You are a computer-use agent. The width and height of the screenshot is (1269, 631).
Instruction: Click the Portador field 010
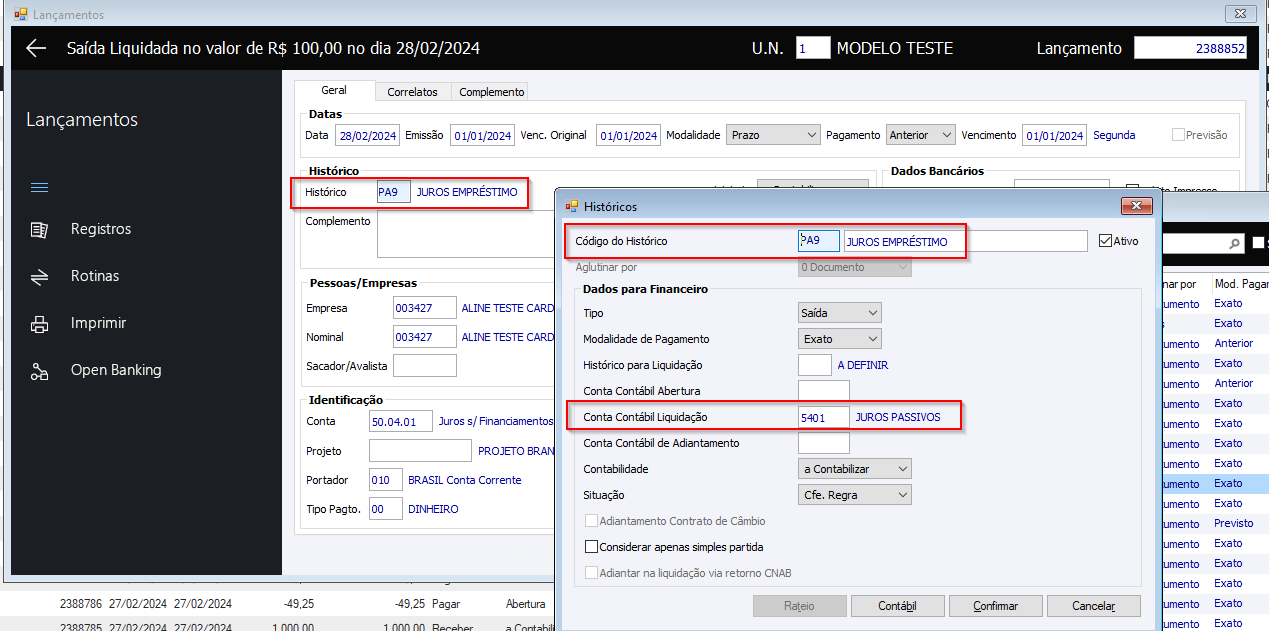click(x=386, y=480)
